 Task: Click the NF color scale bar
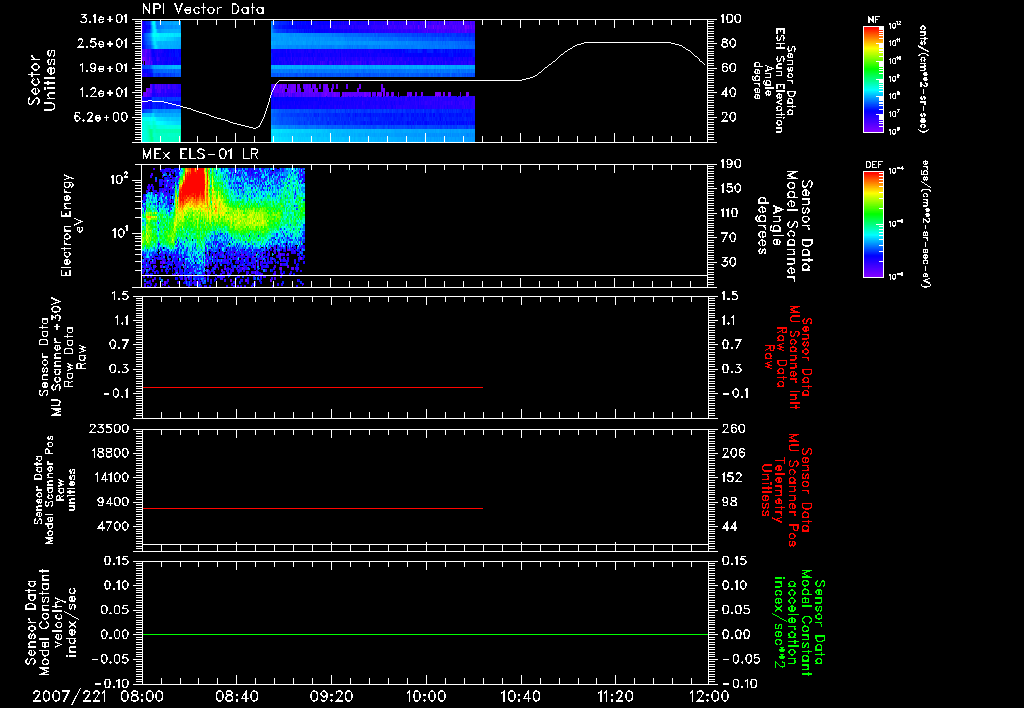click(x=873, y=79)
